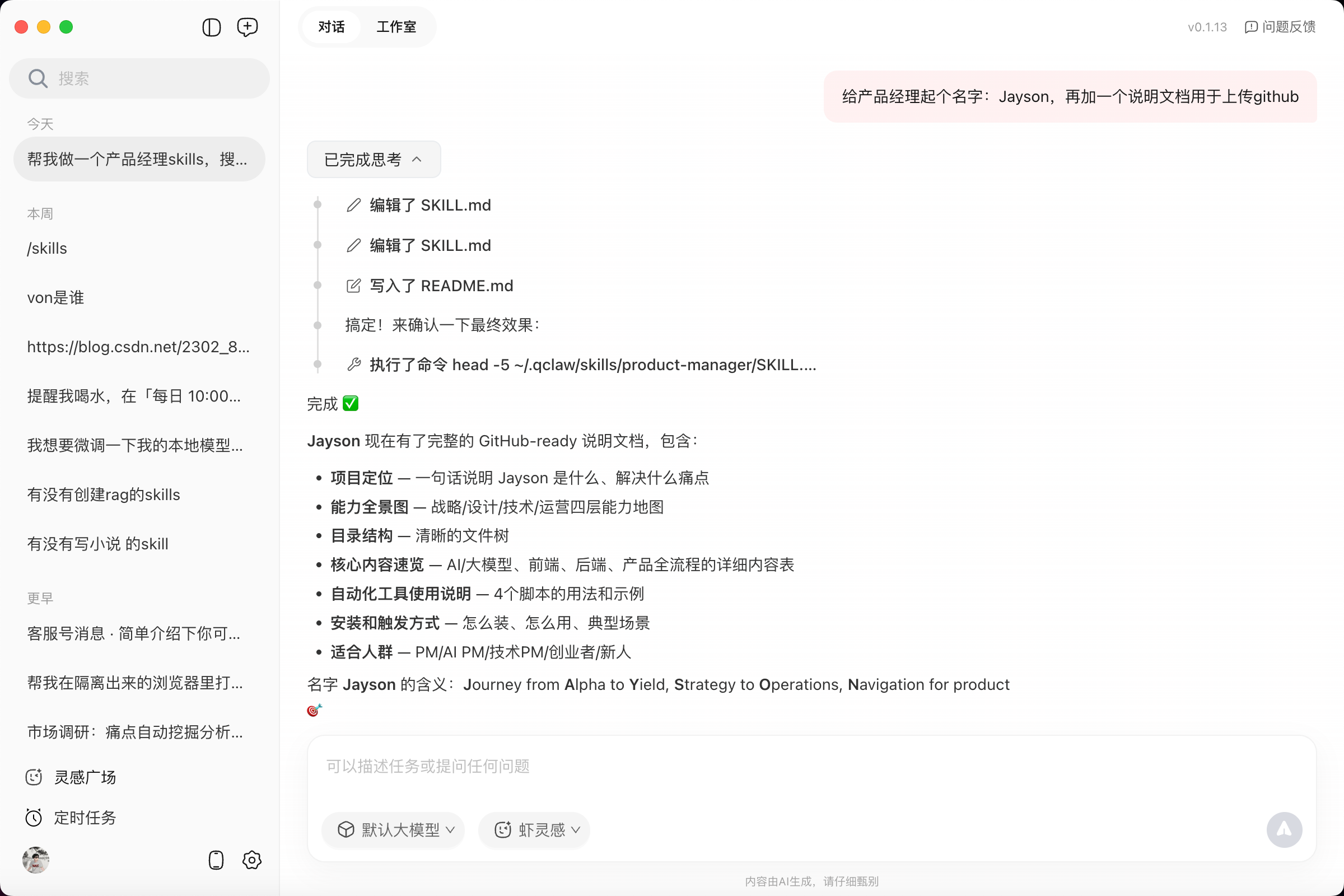
Task: Start a new chat with plus bubble icon
Action: pos(248,27)
